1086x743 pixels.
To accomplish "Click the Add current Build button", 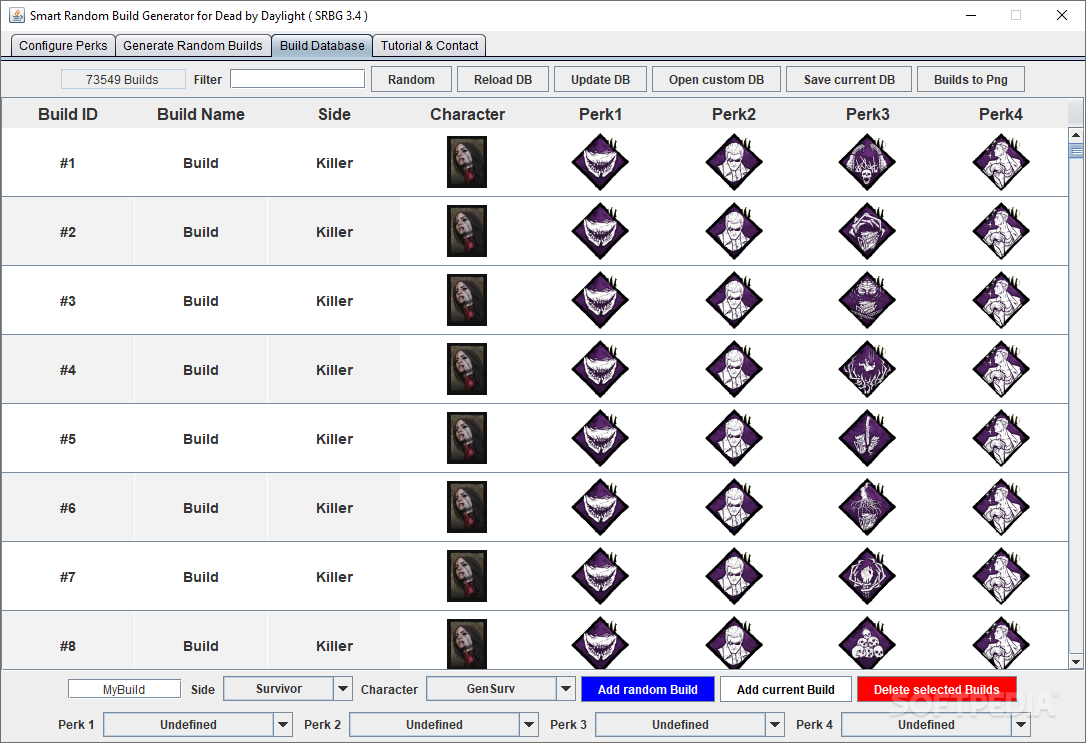I will tap(785, 690).
